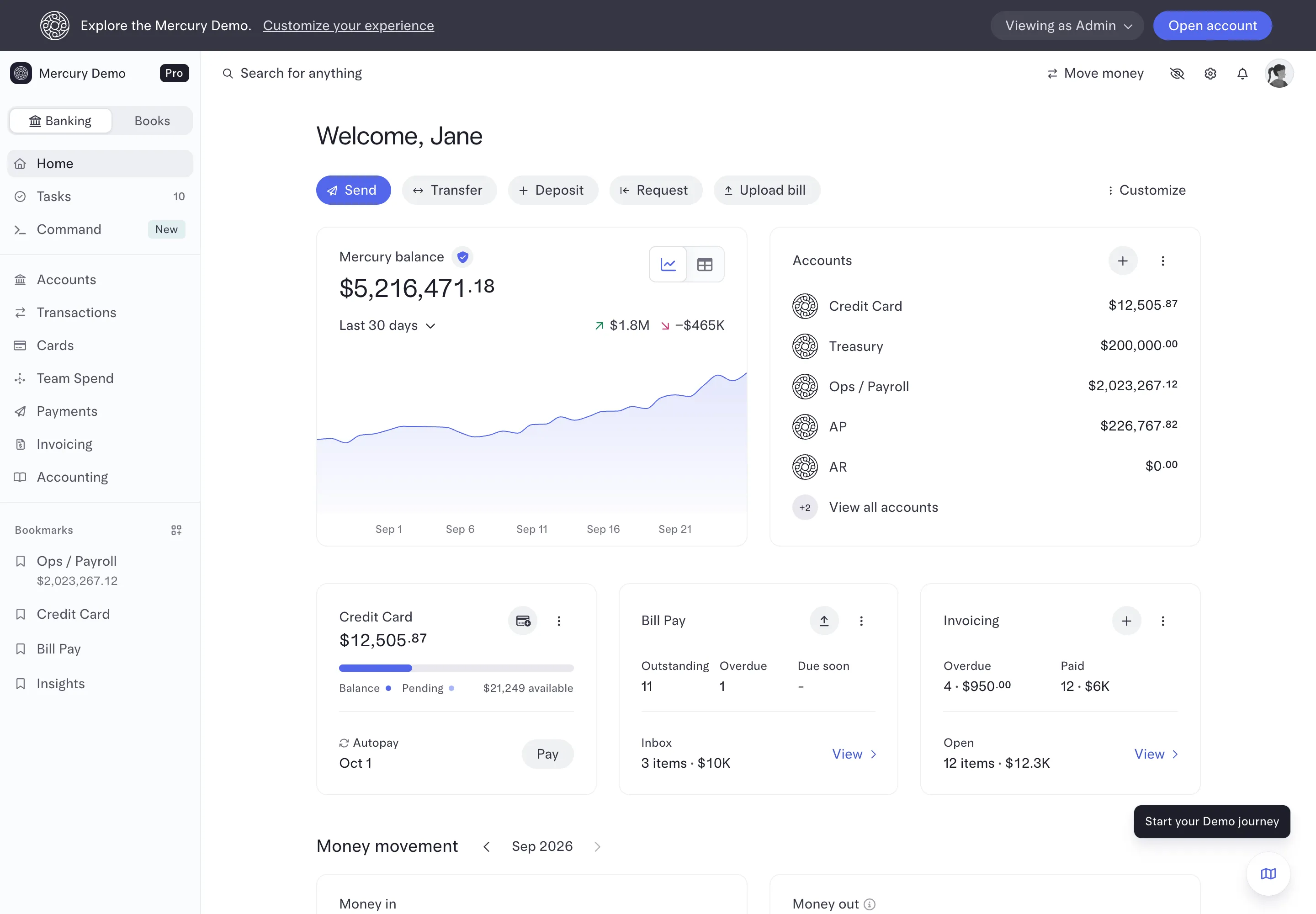1316x914 pixels.
Task: Click Open account button
Action: (x=1212, y=26)
